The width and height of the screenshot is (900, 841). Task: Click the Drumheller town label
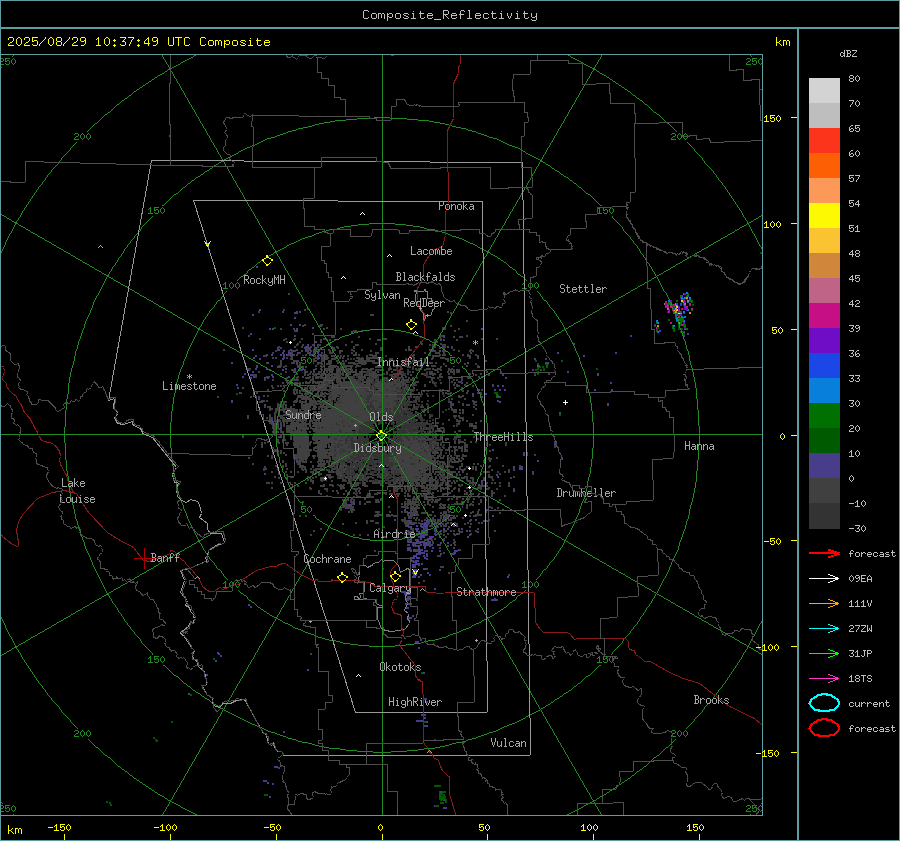tap(586, 493)
